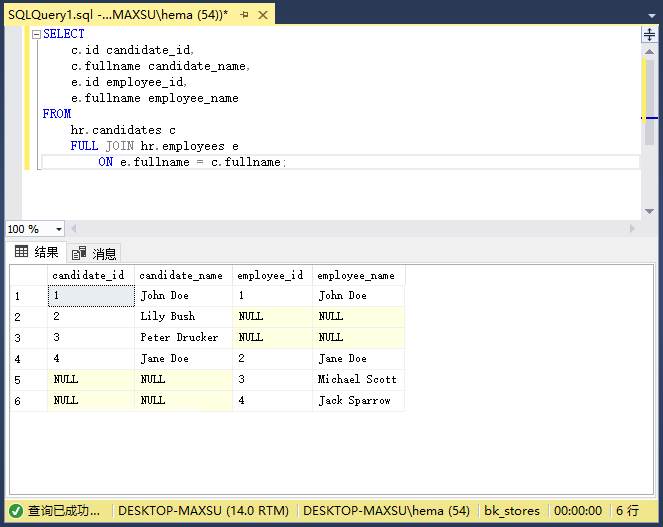Screen dimensions: 663x527
Task: Click the editor vertical scrollbar thumb
Action: point(649,102)
